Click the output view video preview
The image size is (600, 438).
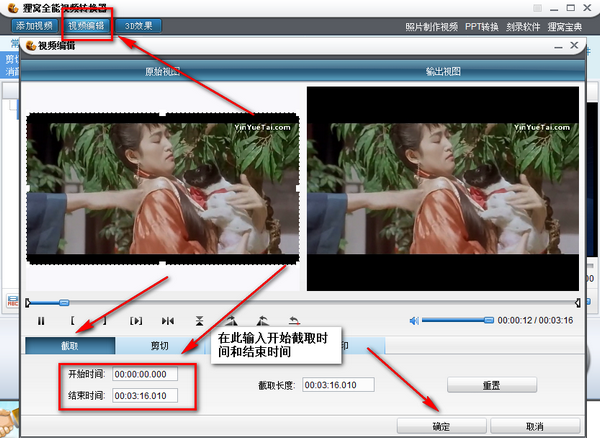443,189
